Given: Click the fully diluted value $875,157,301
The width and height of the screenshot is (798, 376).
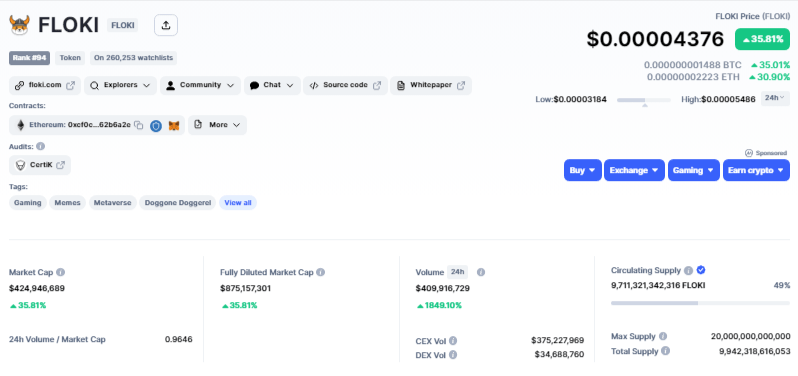Looking at the screenshot, I should [x=245, y=288].
